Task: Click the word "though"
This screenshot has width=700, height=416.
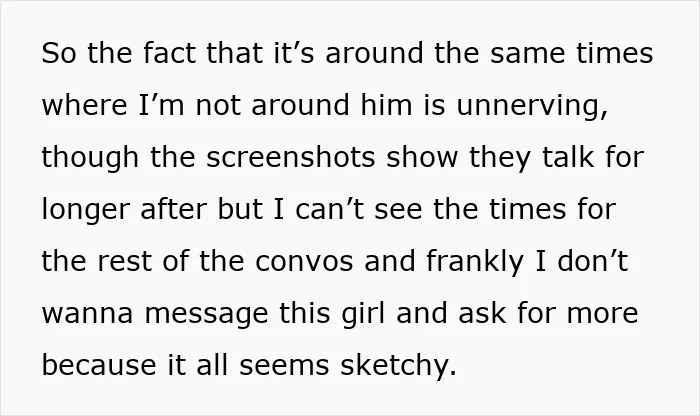Action: [90, 158]
